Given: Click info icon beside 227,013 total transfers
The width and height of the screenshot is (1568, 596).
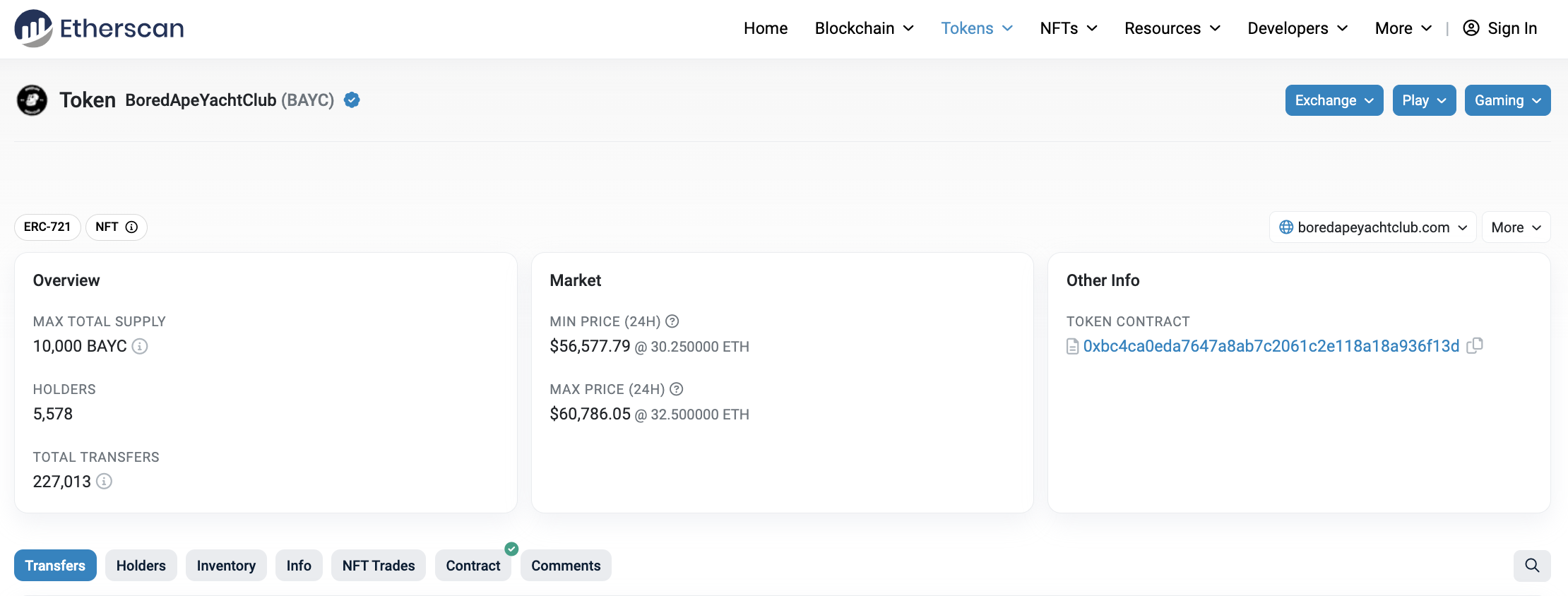Looking at the screenshot, I should coord(104,482).
